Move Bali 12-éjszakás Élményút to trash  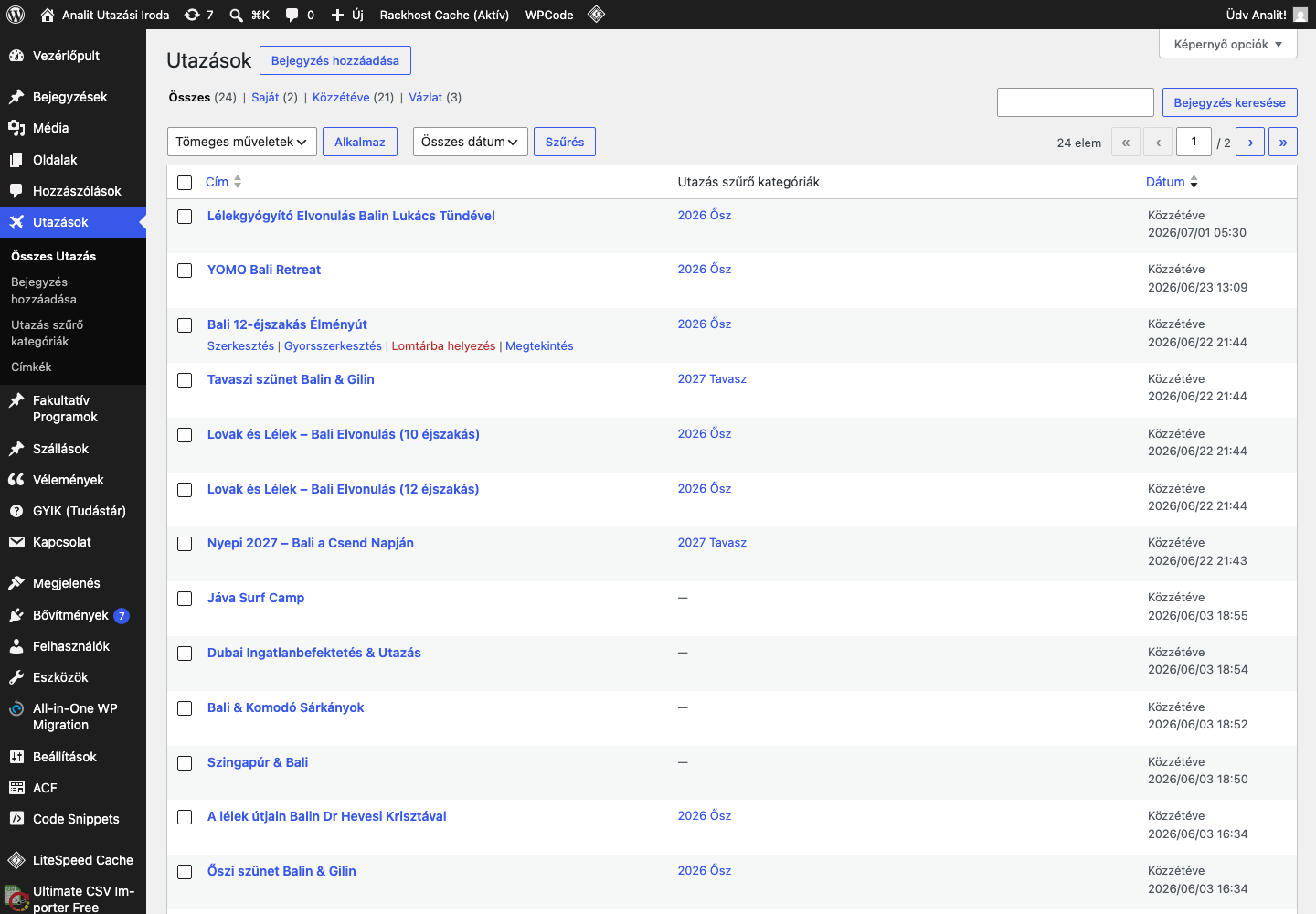click(x=443, y=346)
